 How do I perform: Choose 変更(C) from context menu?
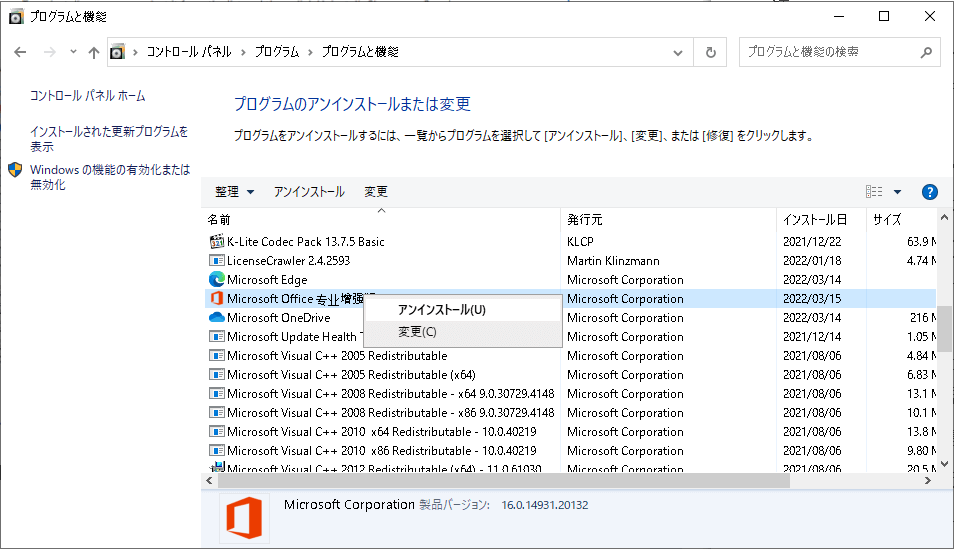tap(462, 332)
